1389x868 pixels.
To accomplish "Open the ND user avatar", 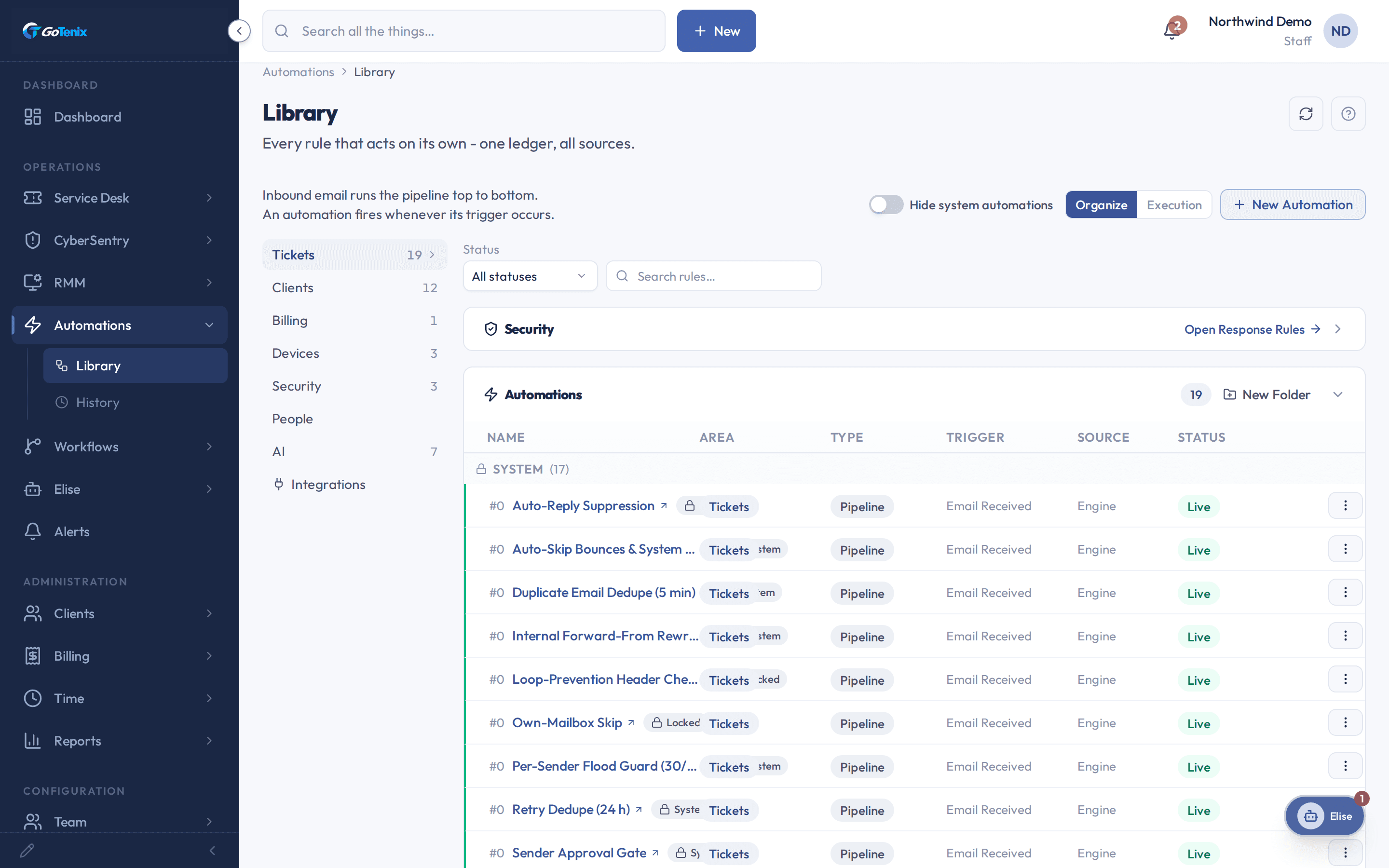I will (1340, 31).
